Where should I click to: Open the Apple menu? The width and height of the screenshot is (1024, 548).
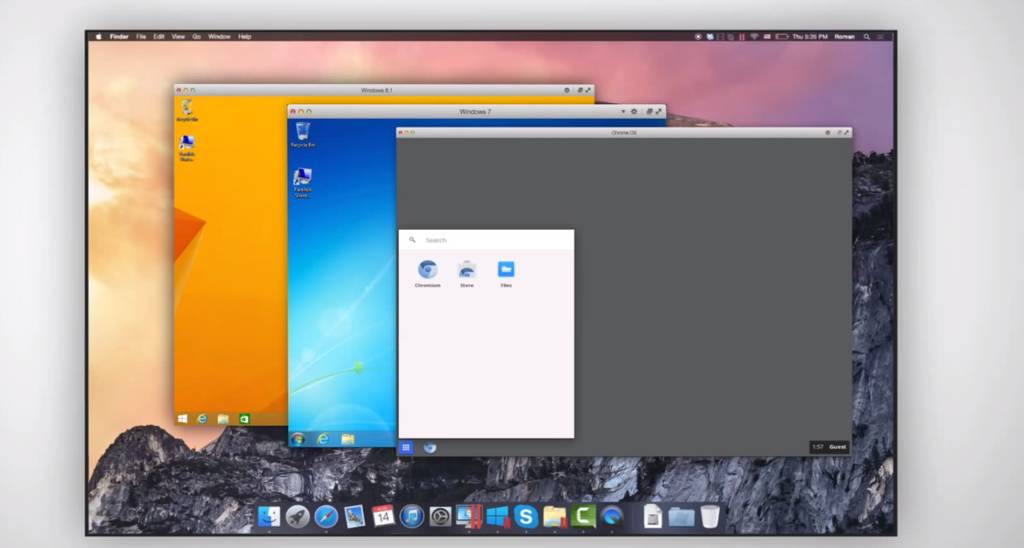99,37
